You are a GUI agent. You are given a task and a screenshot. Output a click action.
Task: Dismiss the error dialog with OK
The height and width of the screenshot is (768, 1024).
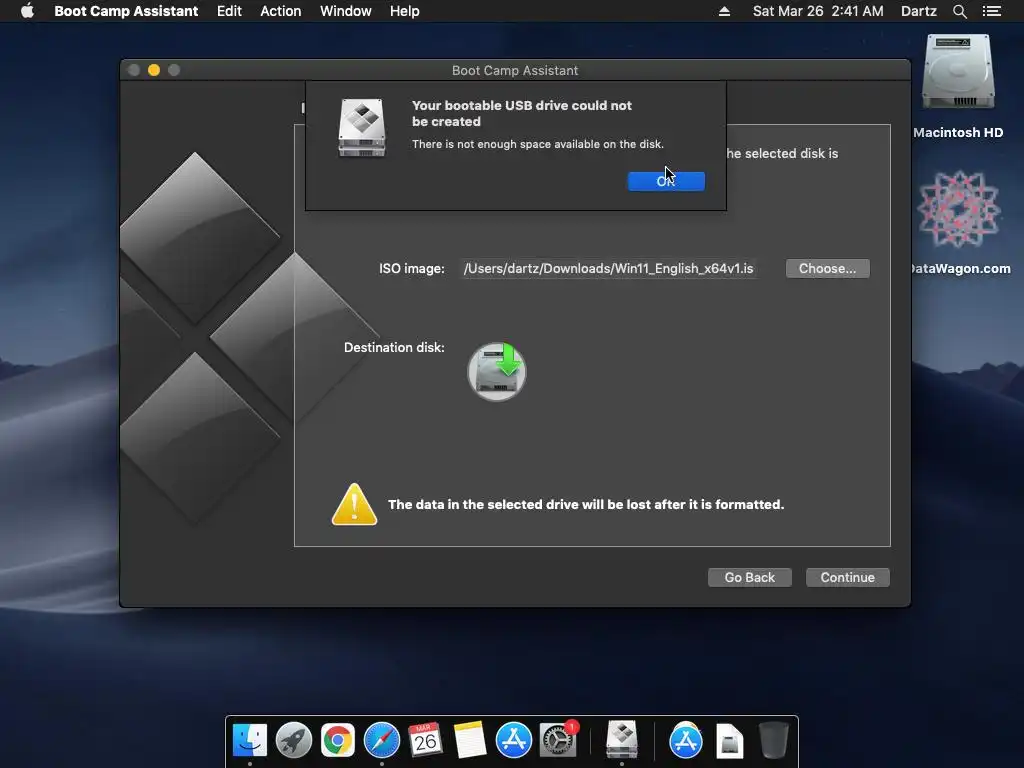666,181
